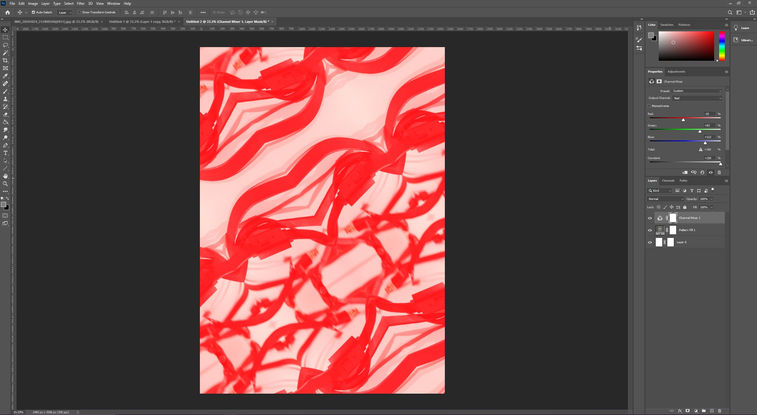Select the Eyedropper tool
The image size is (757, 415).
[5, 76]
